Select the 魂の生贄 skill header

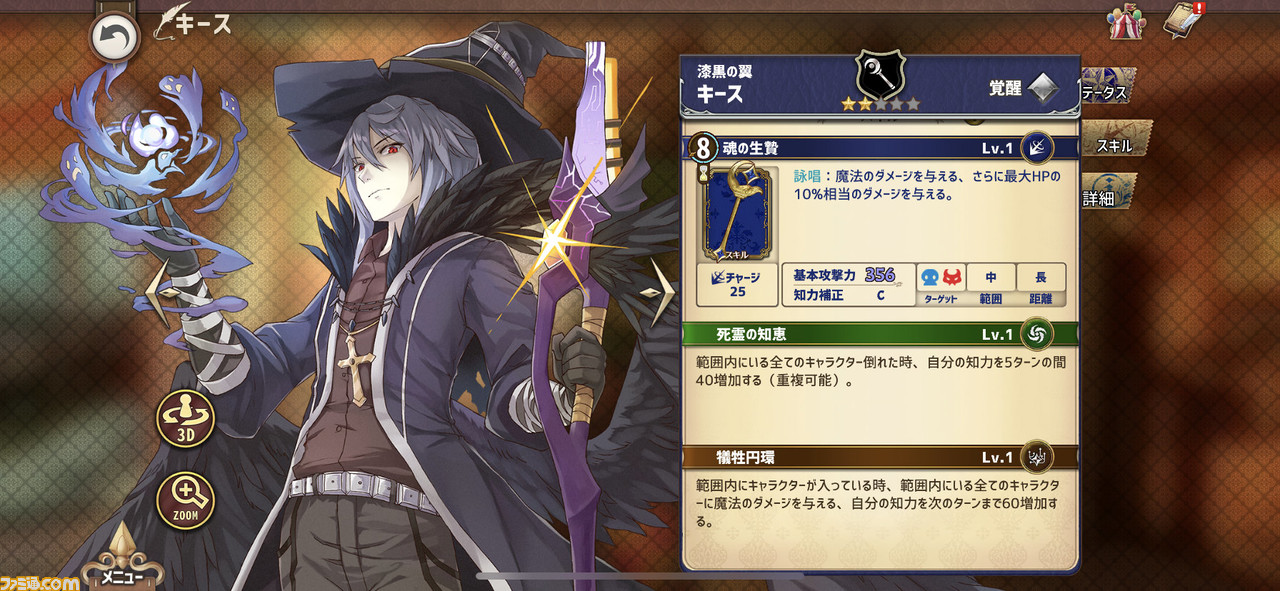pyautogui.click(x=881, y=148)
